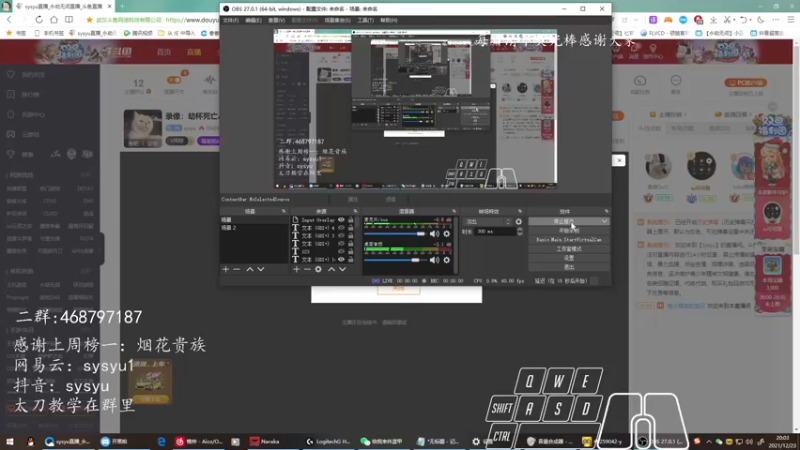Toggle visibility of 文本 (GDI+) 3 source

[341, 236]
